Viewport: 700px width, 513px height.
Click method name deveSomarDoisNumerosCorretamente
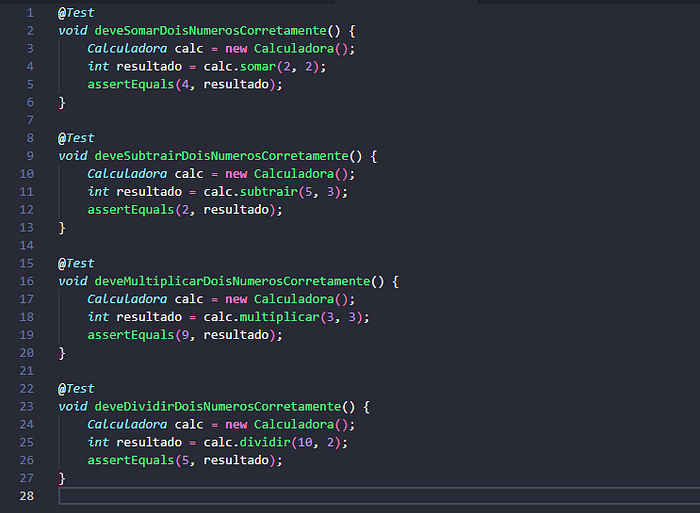click(x=211, y=31)
